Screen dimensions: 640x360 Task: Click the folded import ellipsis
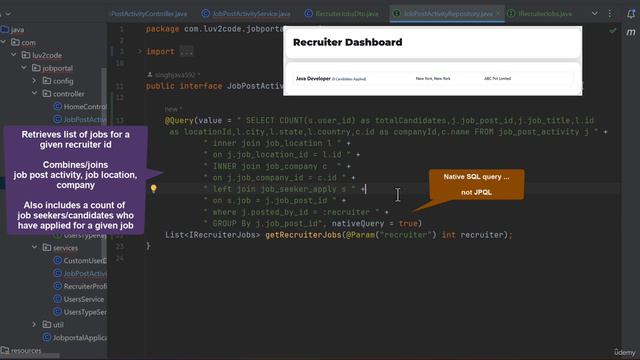186,51
